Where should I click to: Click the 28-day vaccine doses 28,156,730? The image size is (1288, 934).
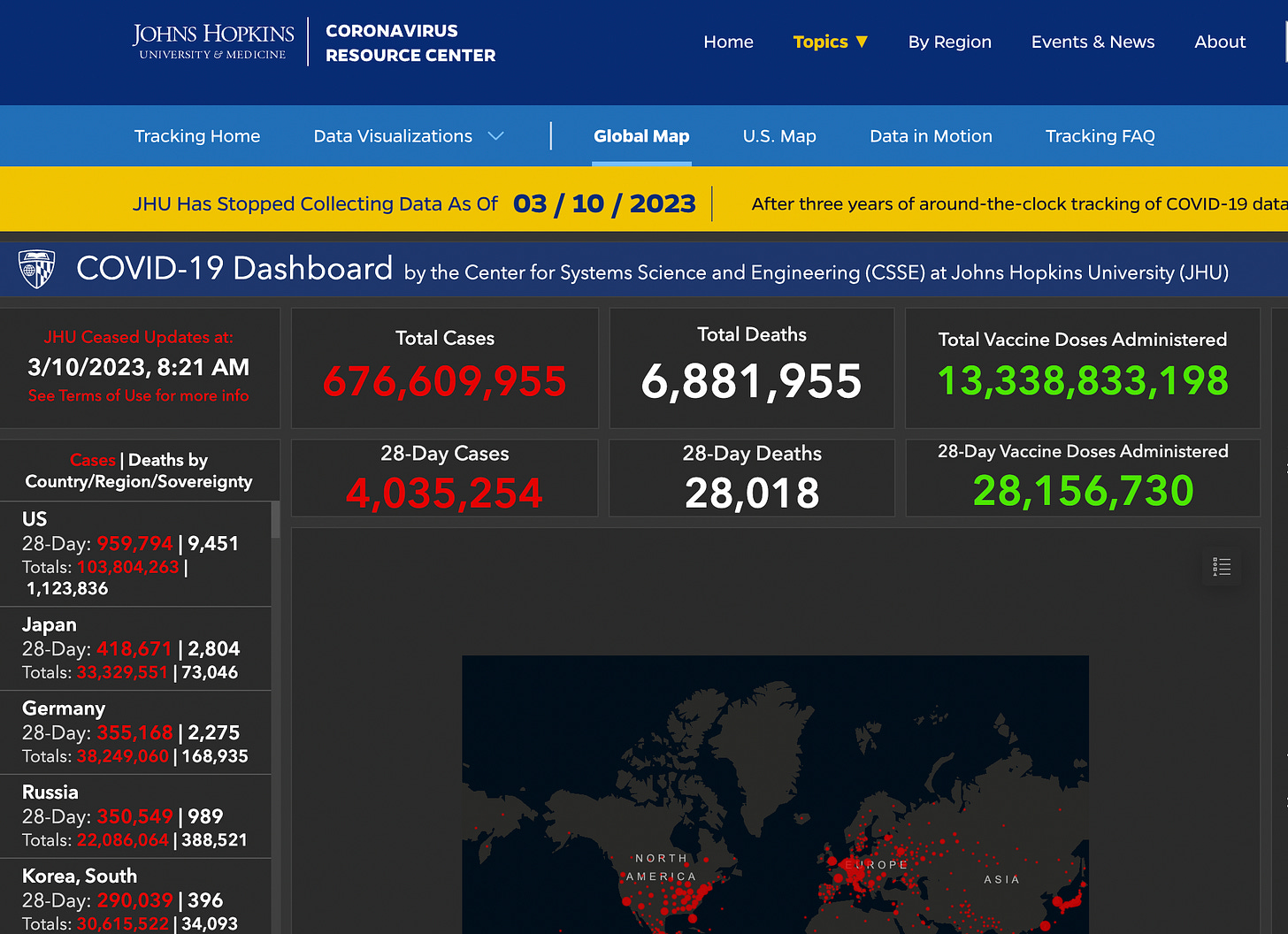1083,491
